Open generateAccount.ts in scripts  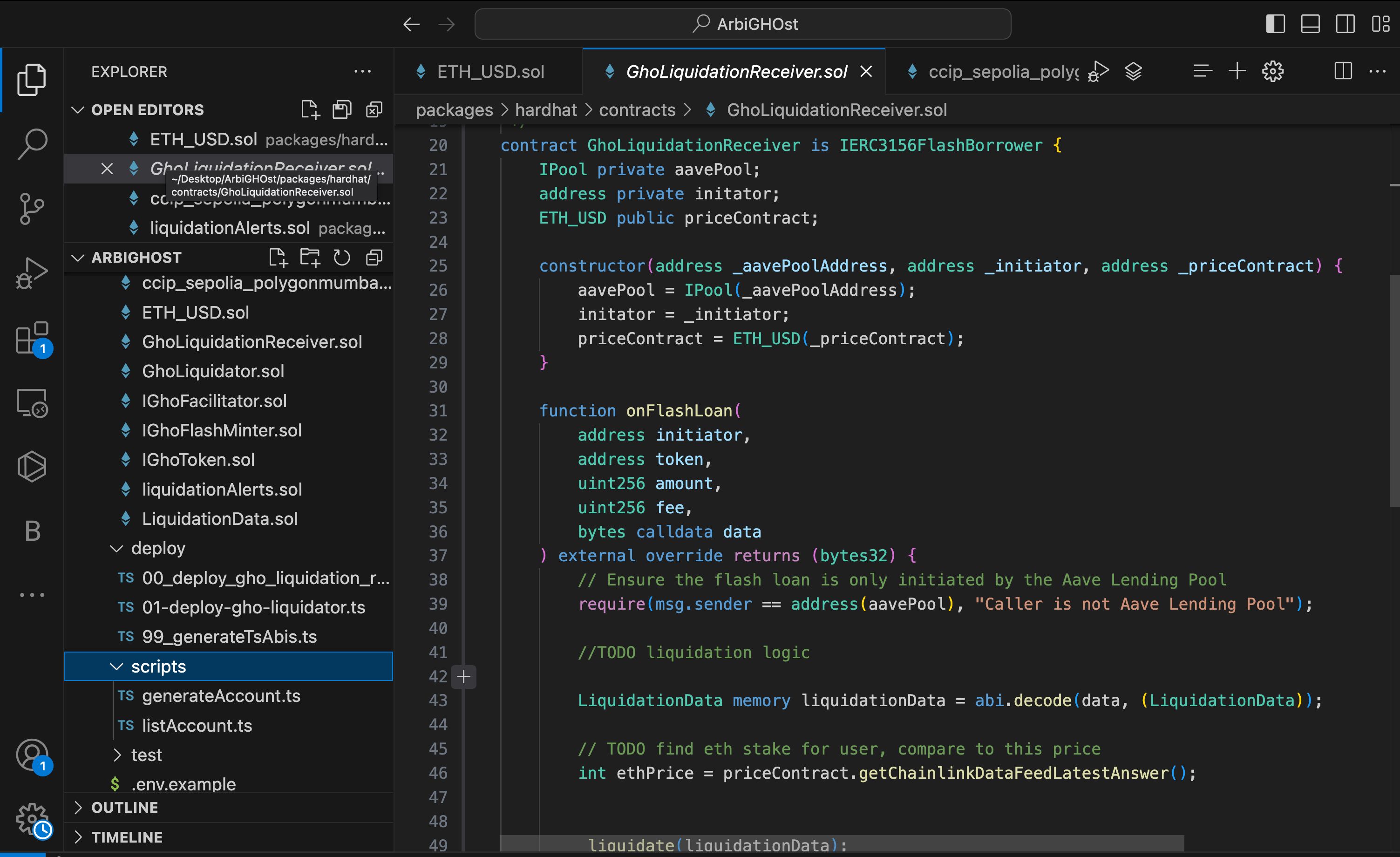(x=228, y=695)
